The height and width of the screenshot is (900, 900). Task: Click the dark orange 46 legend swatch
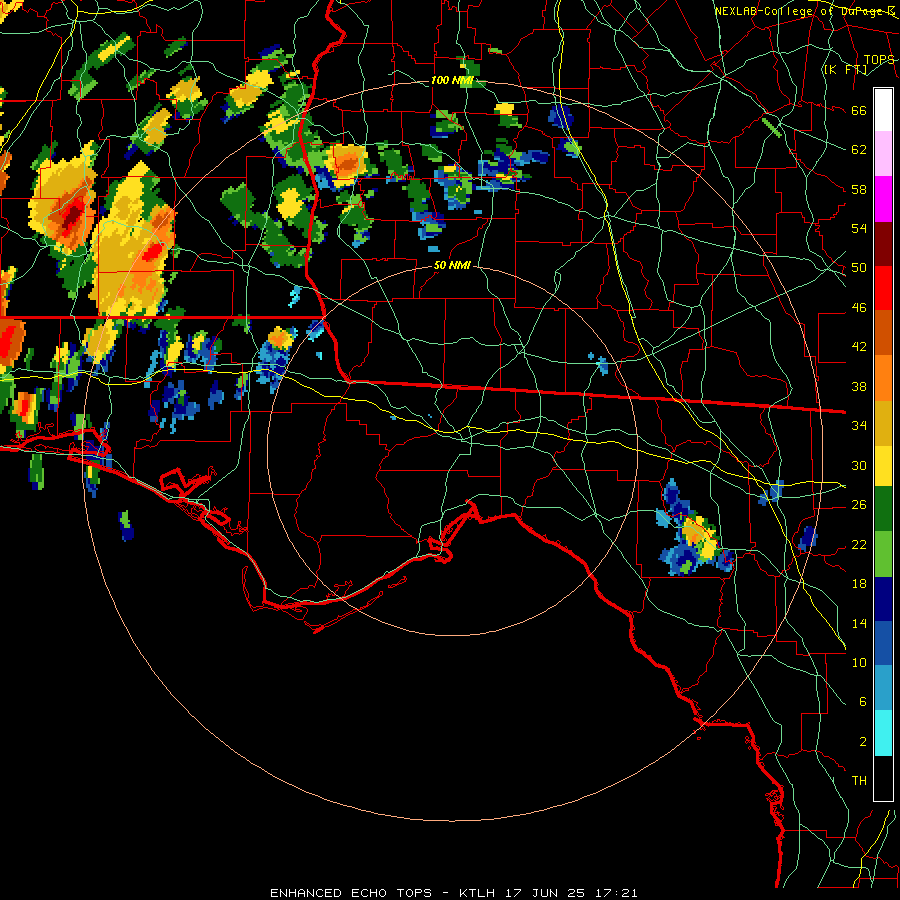[883, 332]
